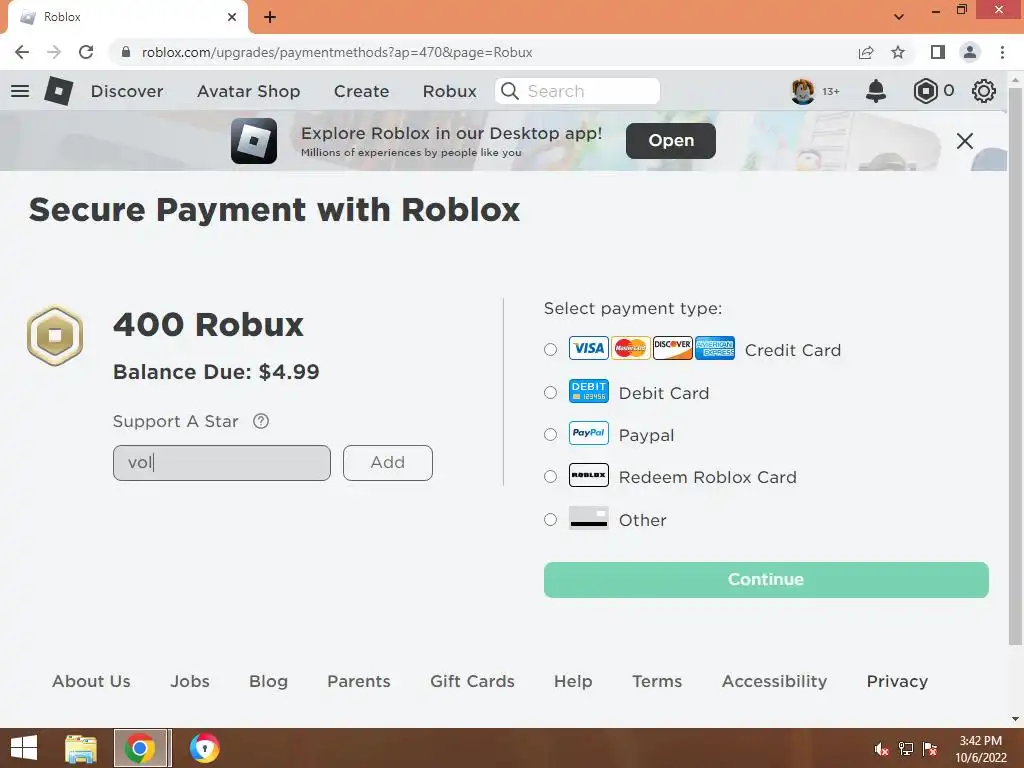Switch to the Roblox browser tab
1024x768 pixels.
pyautogui.click(x=127, y=17)
